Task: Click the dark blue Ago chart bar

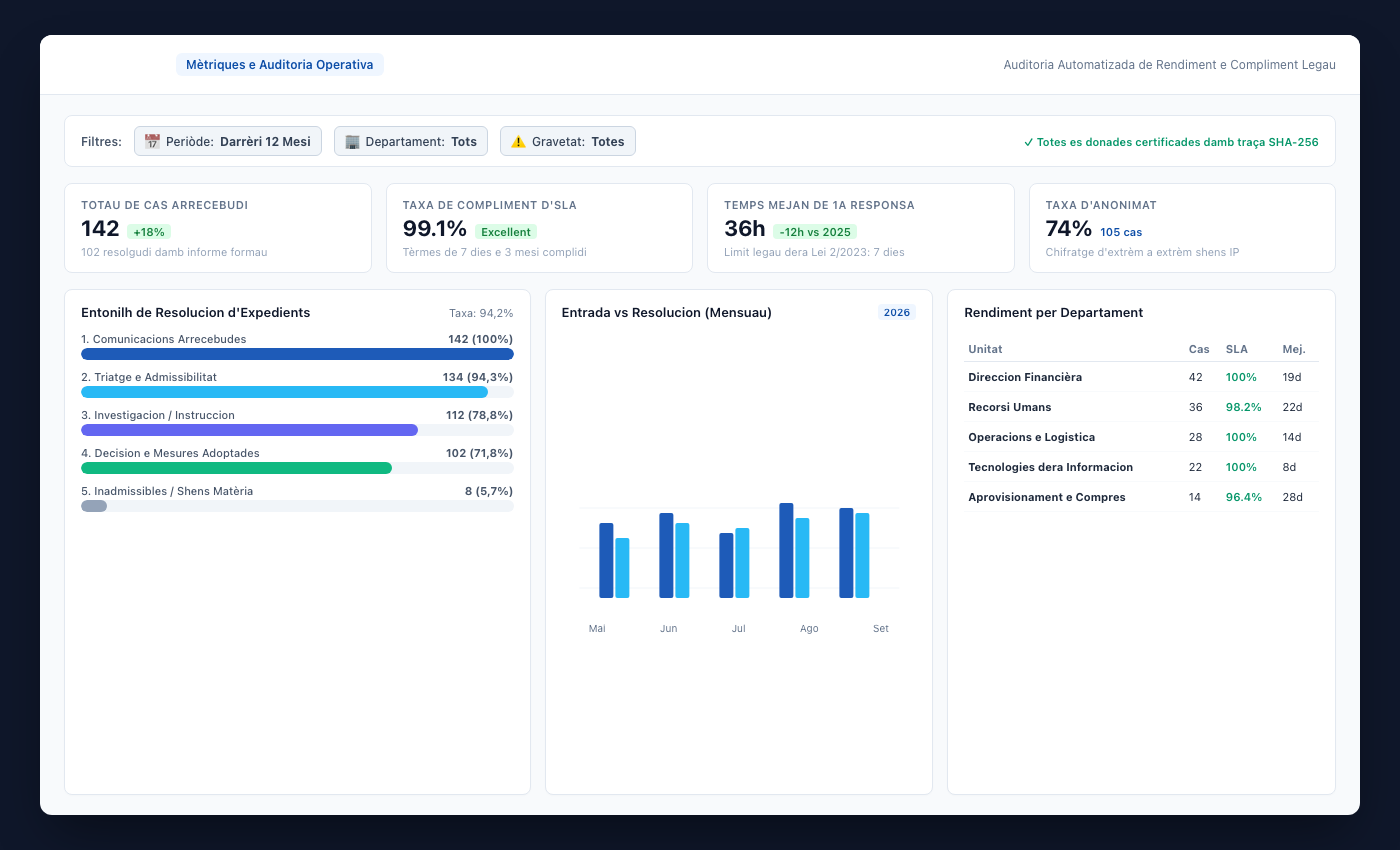Action: click(786, 550)
